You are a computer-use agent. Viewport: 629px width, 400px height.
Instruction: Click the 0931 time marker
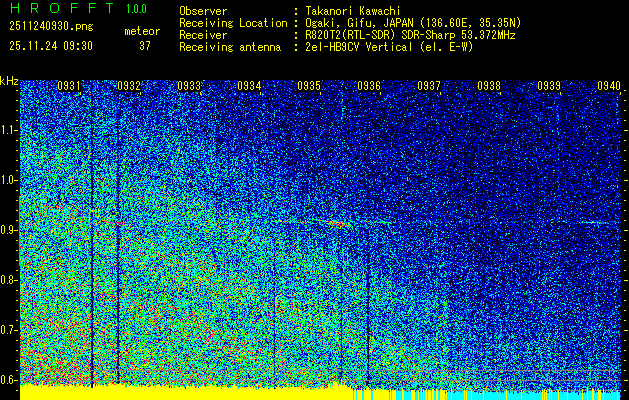tap(69, 86)
